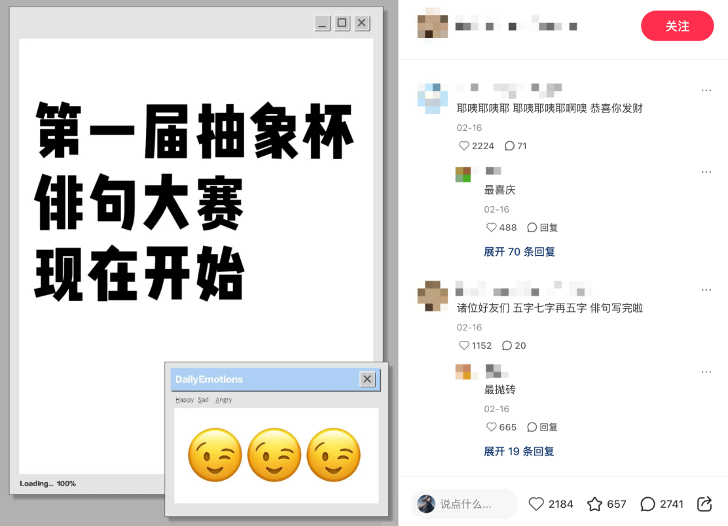Click the share icon at bottom right
This screenshot has width=728, height=526.
point(704,504)
